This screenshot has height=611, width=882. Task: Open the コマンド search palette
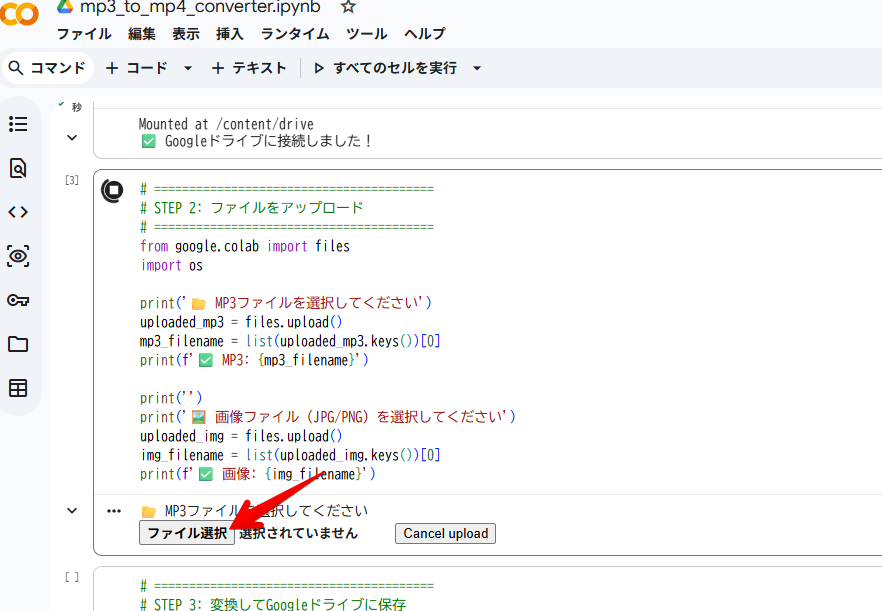coord(47,68)
